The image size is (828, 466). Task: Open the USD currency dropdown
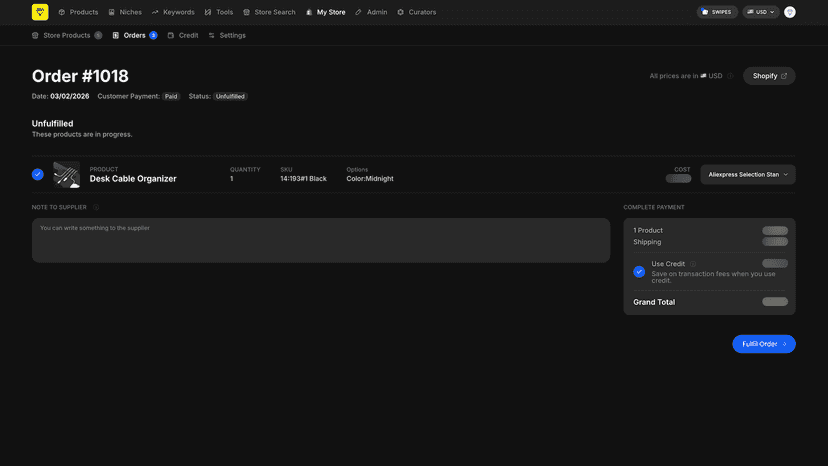pyautogui.click(x=761, y=12)
